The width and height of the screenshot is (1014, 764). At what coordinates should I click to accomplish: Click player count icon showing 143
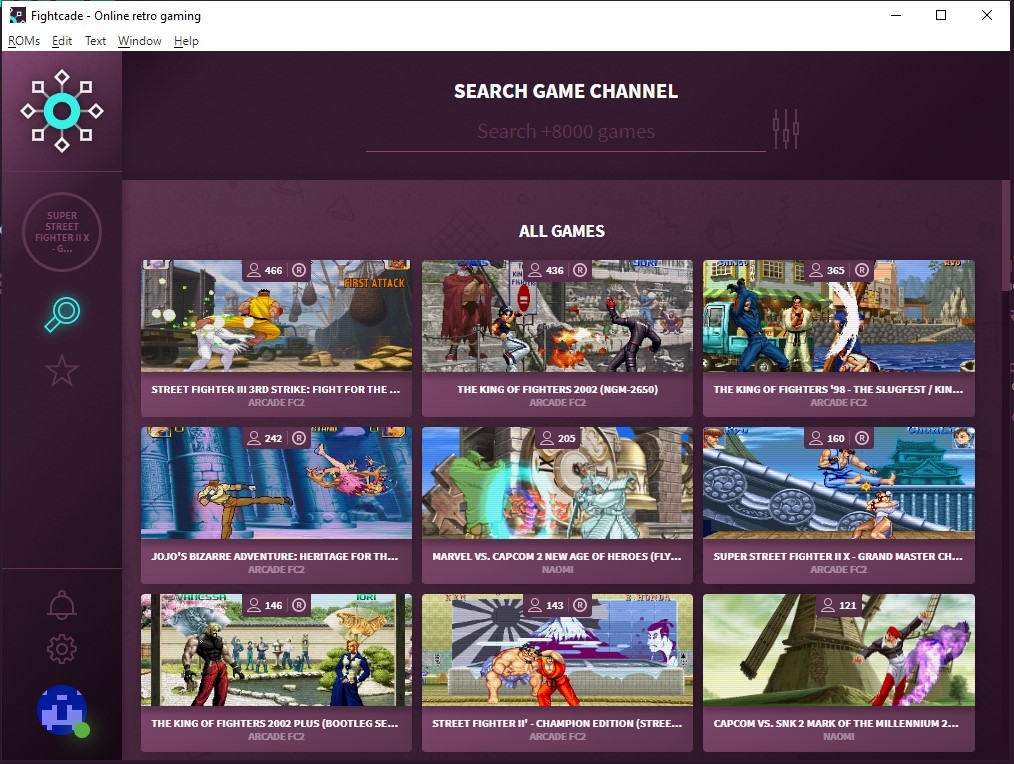click(535, 605)
